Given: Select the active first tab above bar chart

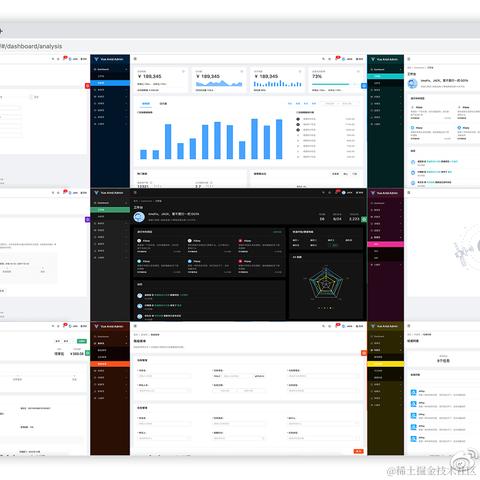Looking at the screenshot, I should 146,104.
